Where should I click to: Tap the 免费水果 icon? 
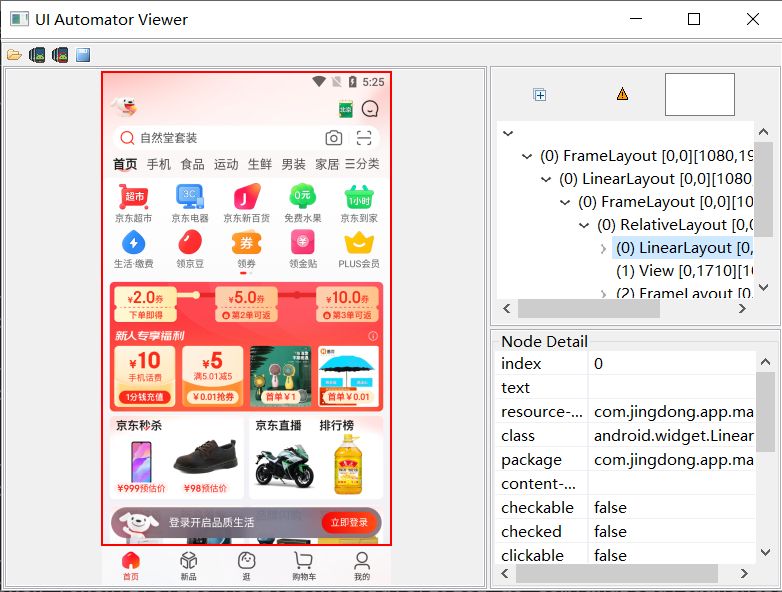(303, 203)
